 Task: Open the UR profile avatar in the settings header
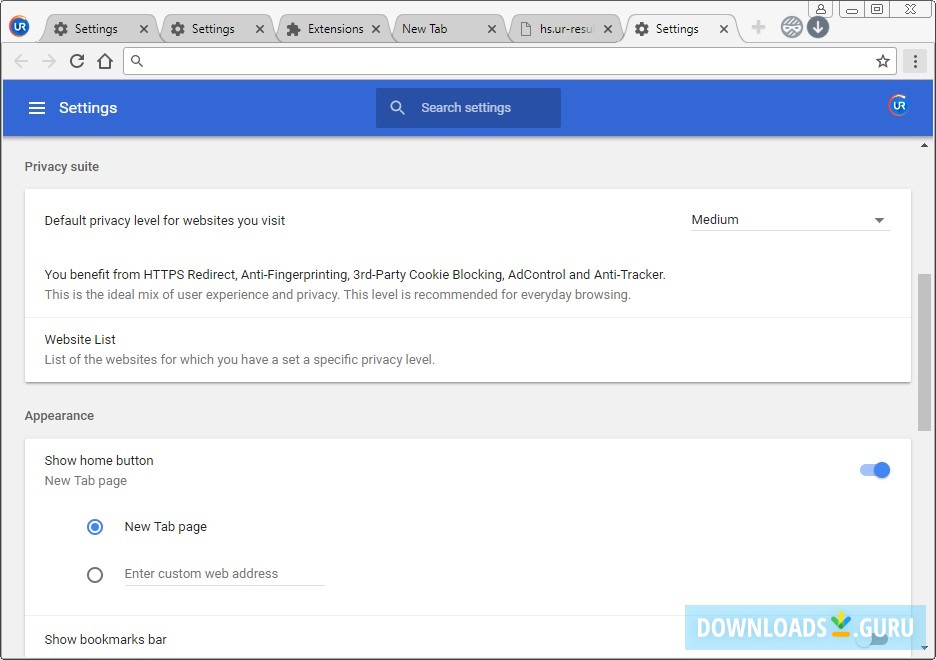click(x=897, y=104)
